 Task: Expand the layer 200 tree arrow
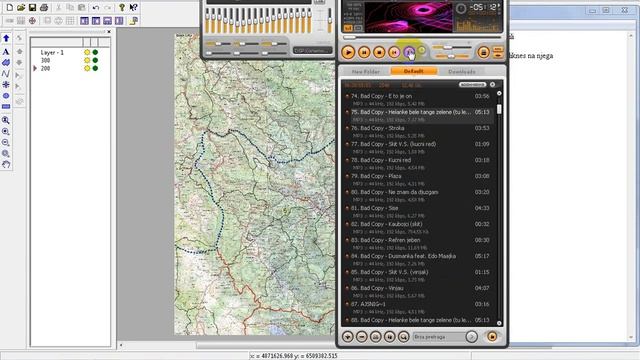[35, 68]
